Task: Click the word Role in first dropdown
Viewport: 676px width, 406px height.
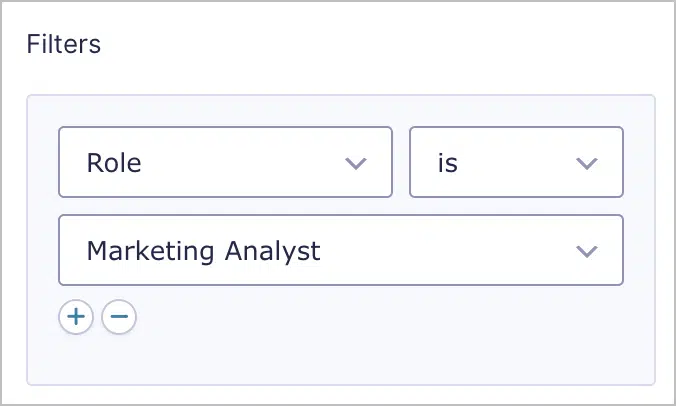Action: [x=114, y=162]
